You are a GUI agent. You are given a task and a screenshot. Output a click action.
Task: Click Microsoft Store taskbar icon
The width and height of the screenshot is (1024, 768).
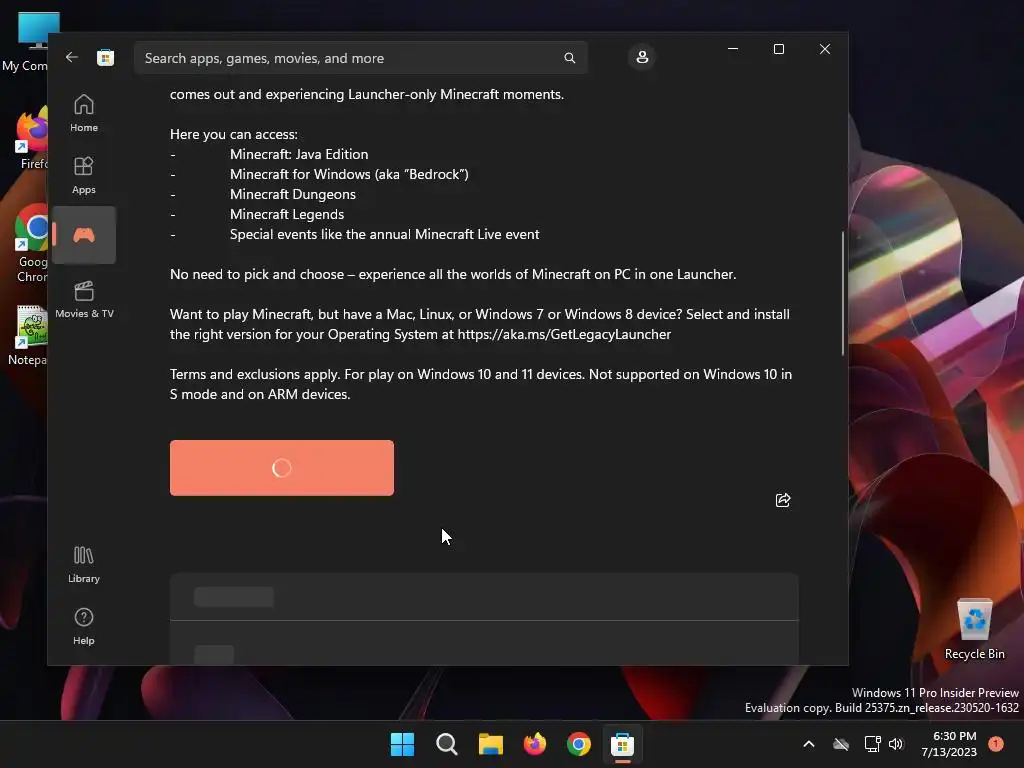[x=622, y=744]
